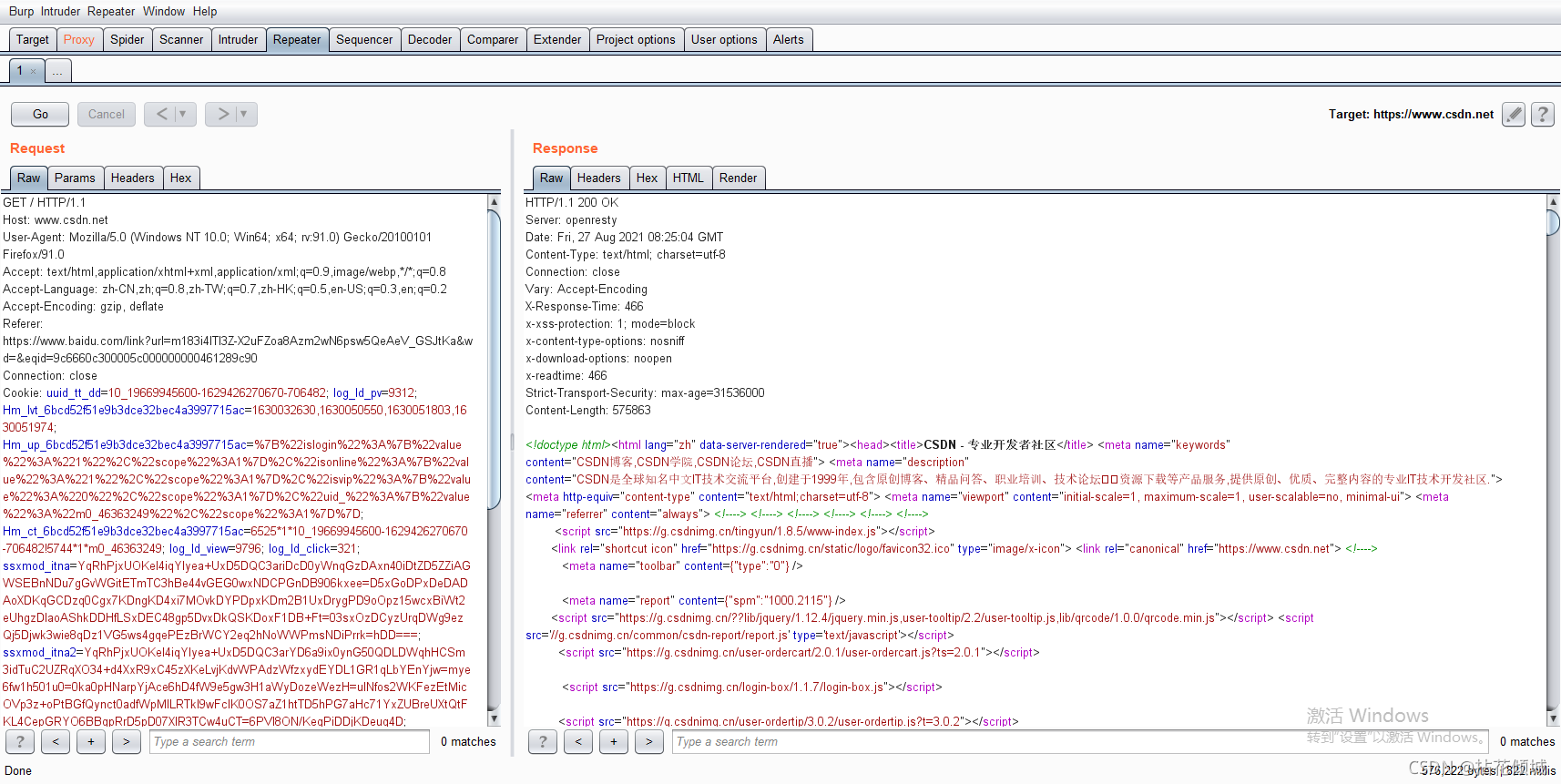The height and width of the screenshot is (784, 1561).
Task: Show request Params view
Action: pos(75,178)
